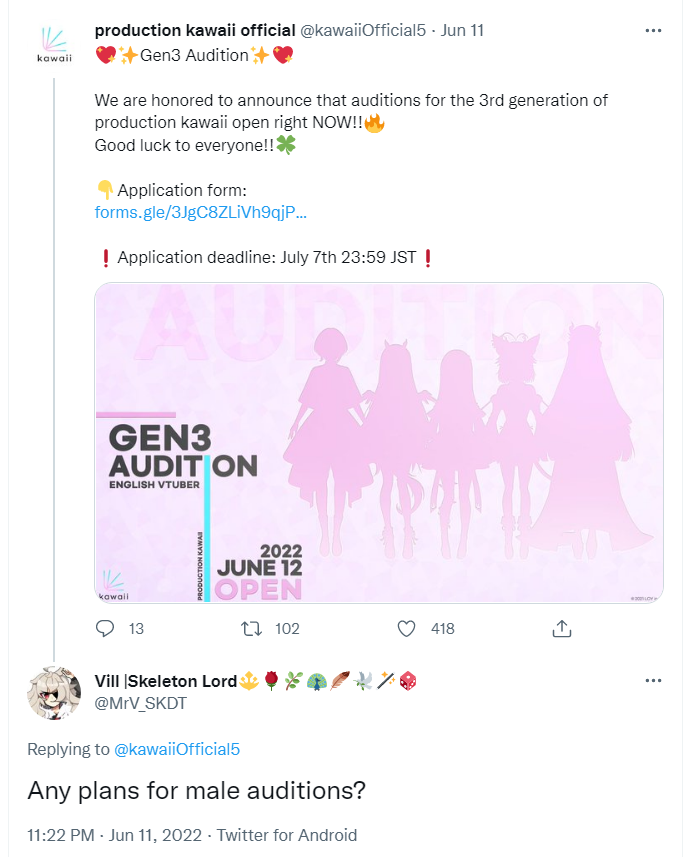Open the forms.gle application form link
The width and height of the screenshot is (693, 857).
pyautogui.click(x=200, y=212)
